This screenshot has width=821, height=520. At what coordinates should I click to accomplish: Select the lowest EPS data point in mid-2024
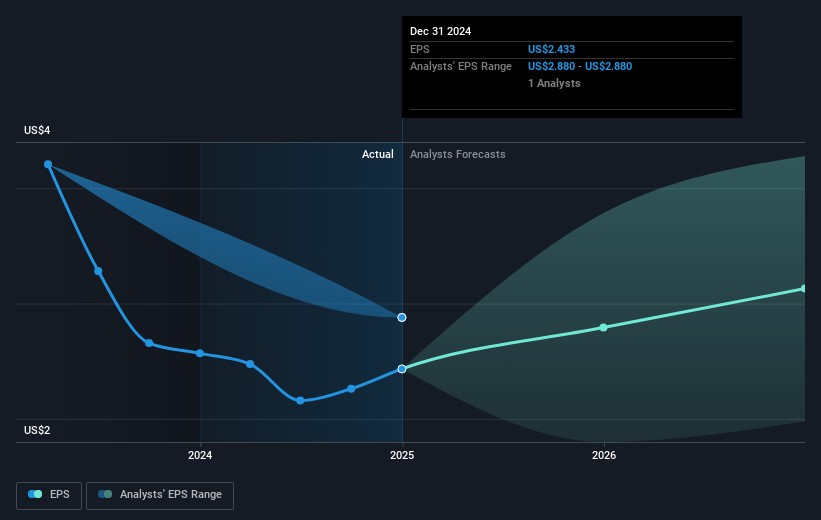300,400
